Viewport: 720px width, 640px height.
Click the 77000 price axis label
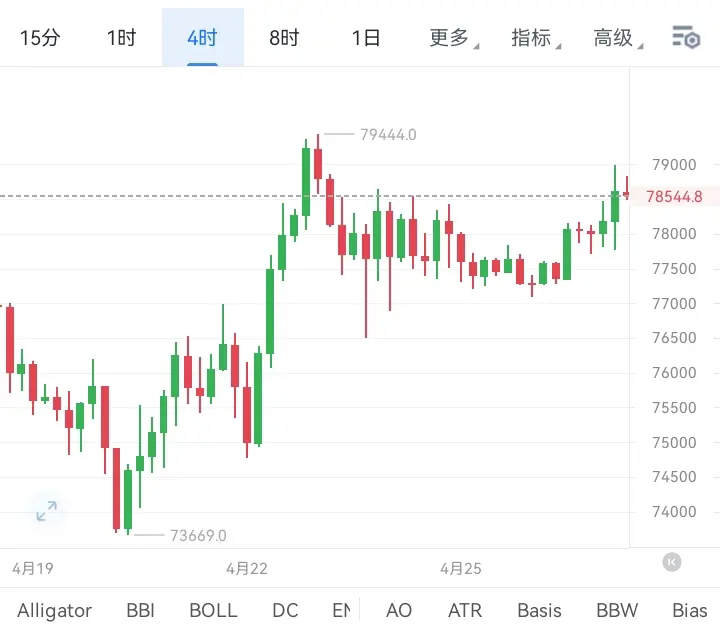tap(674, 304)
